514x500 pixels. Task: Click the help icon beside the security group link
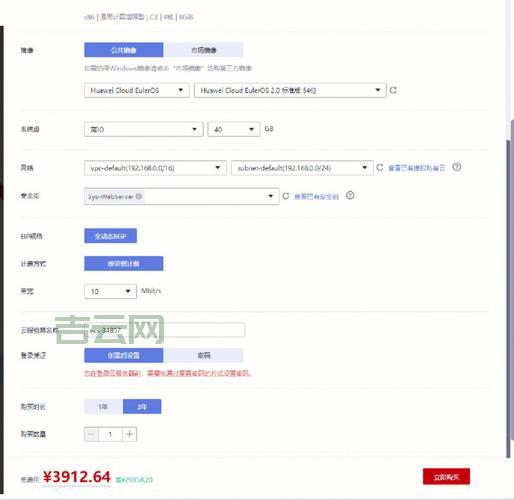[x=350, y=196]
